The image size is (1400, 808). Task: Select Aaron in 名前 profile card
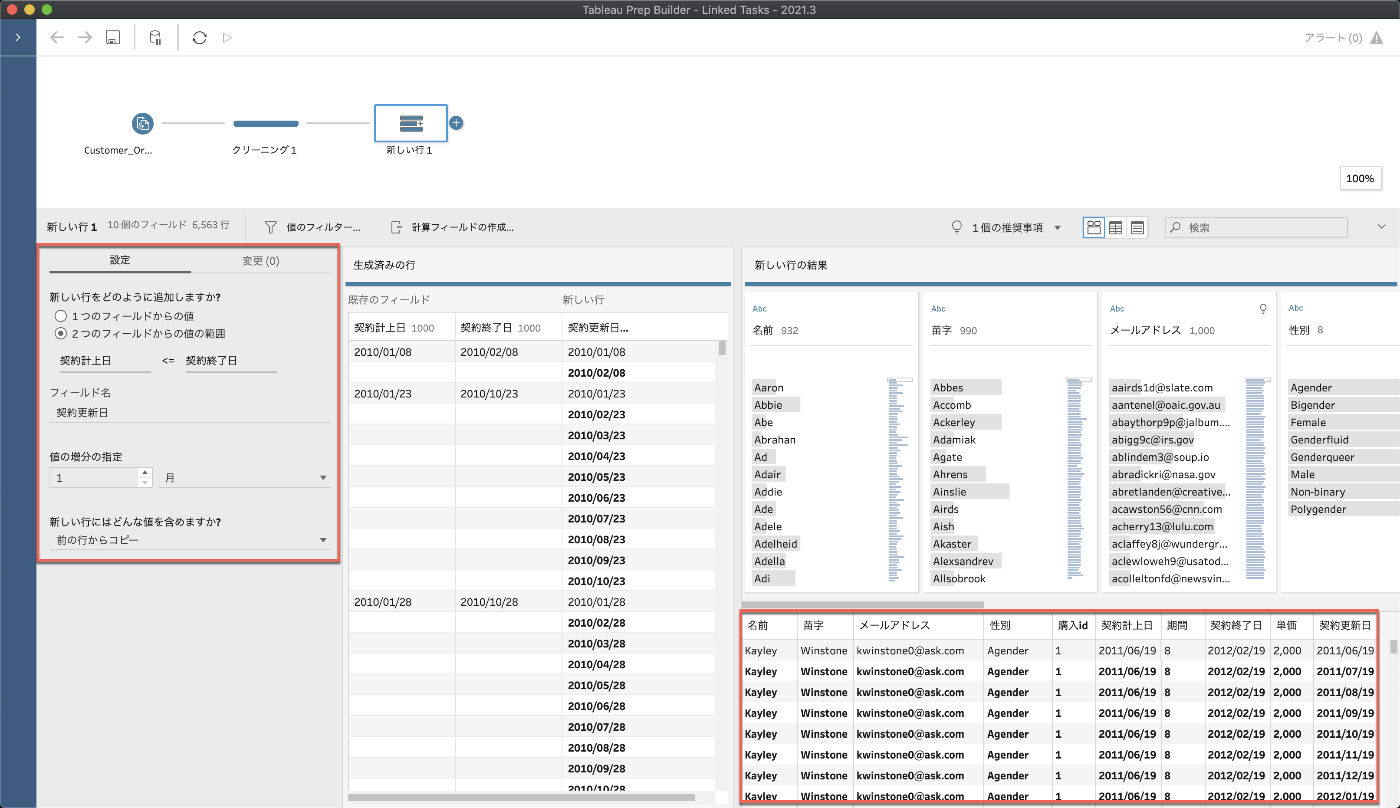769,387
